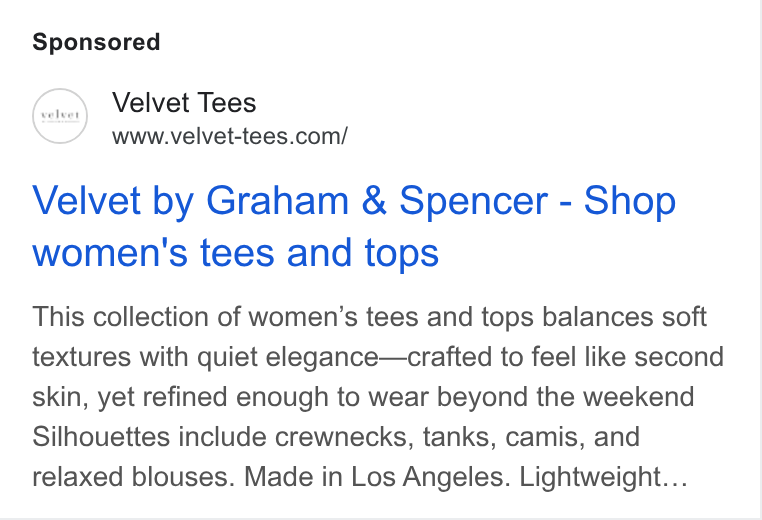Viewport: 762px width, 520px height.
Task: Click the trailing ellipsis after "Lightweight"
Action: coord(675,477)
